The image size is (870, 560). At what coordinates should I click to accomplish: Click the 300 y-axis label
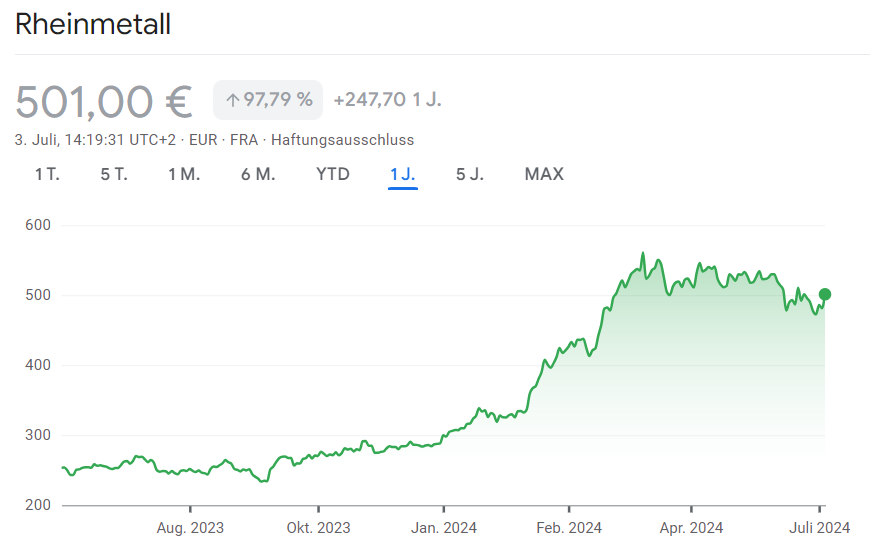pyautogui.click(x=38, y=435)
